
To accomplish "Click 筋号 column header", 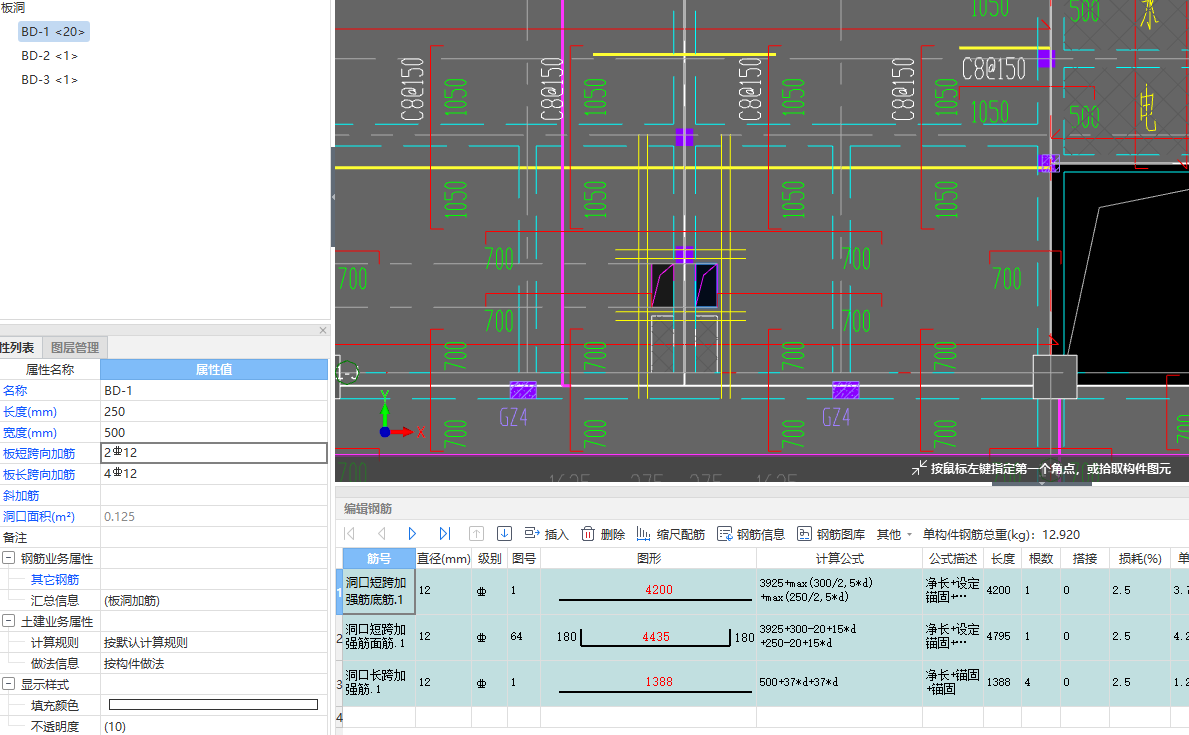I will (379, 558).
